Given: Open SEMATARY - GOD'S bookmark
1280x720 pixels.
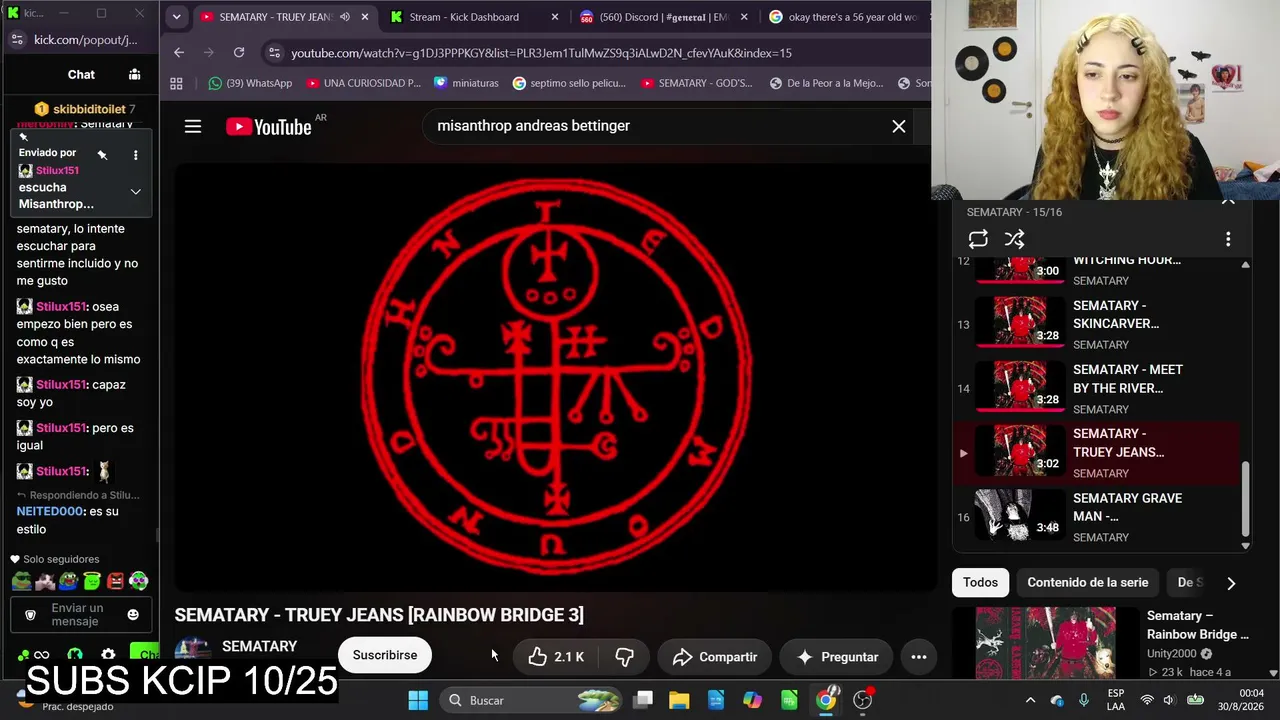Looking at the screenshot, I should [x=697, y=83].
